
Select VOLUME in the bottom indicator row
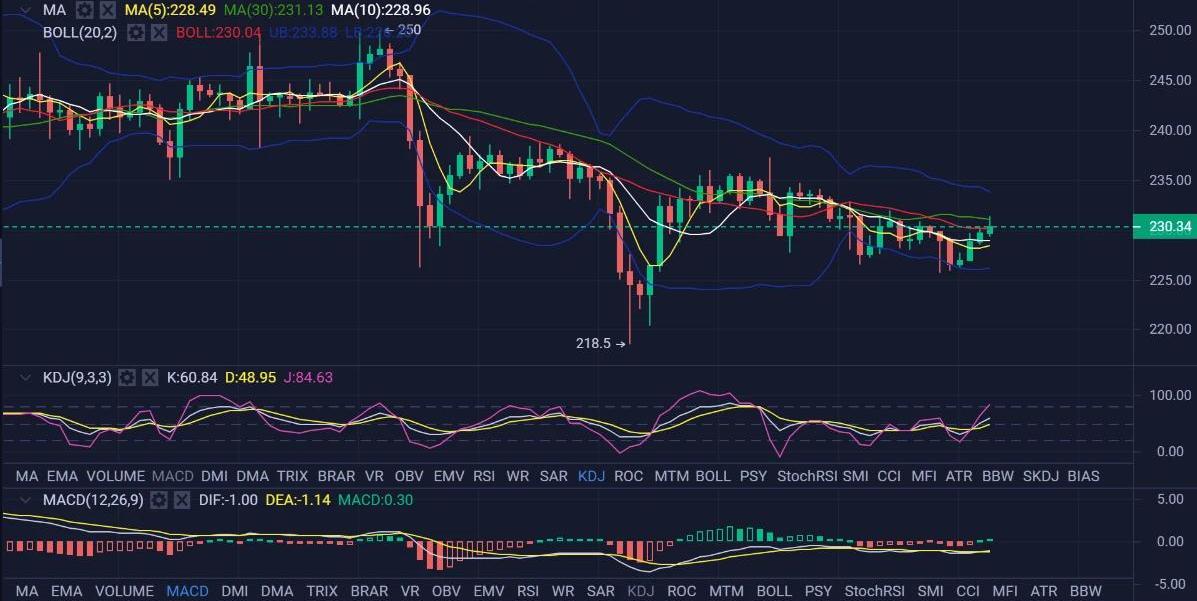124,591
